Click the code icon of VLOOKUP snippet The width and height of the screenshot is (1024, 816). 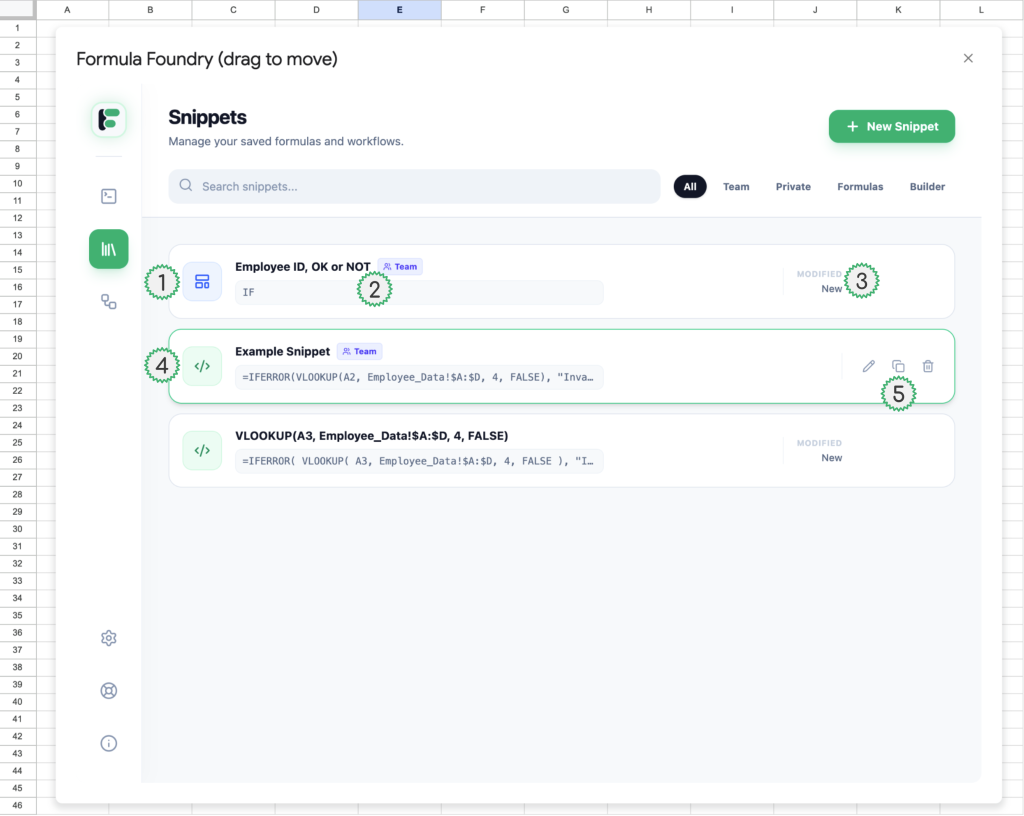(202, 450)
